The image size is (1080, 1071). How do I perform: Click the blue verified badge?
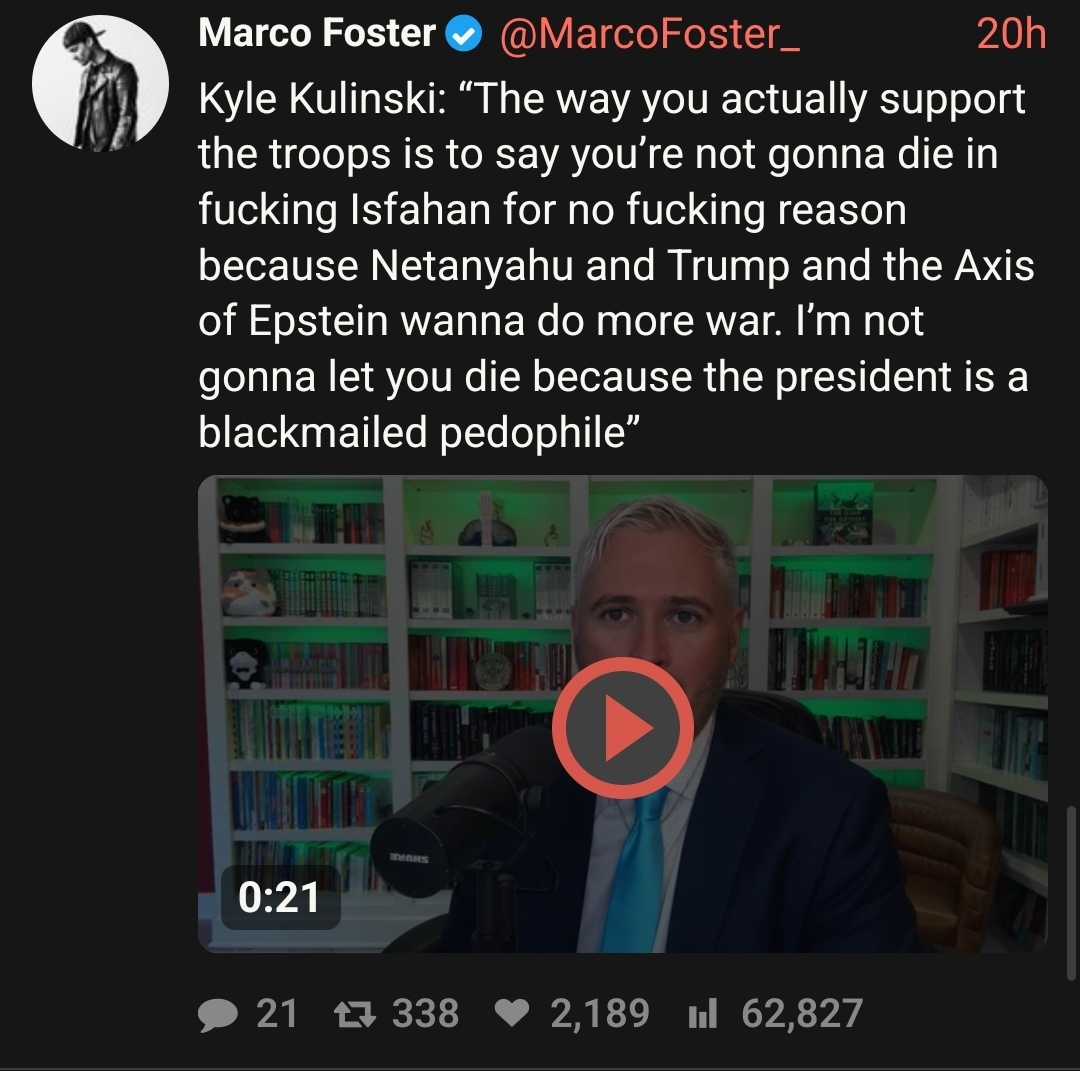462,35
